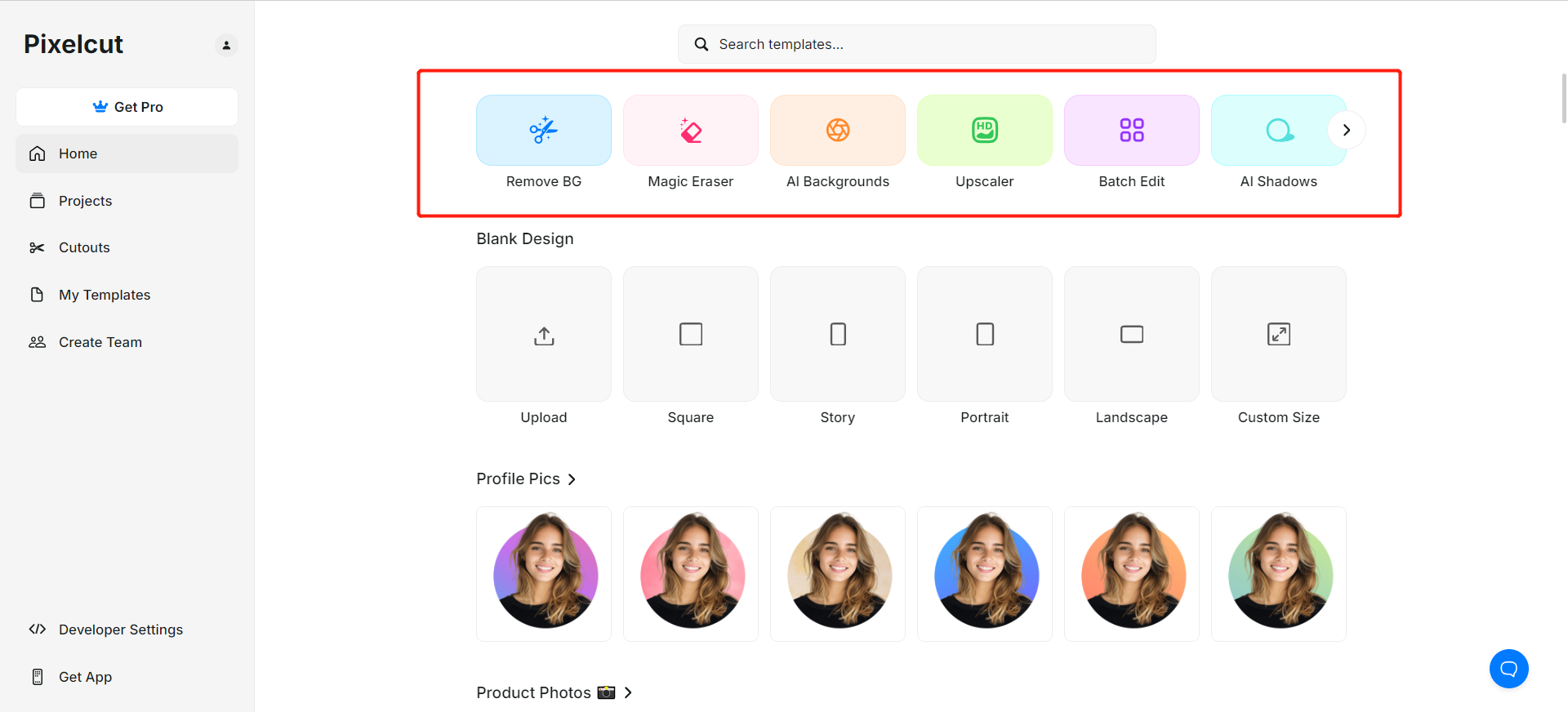Click the AI Shadows label
Screen dimensions: 1568x712
tap(1279, 181)
